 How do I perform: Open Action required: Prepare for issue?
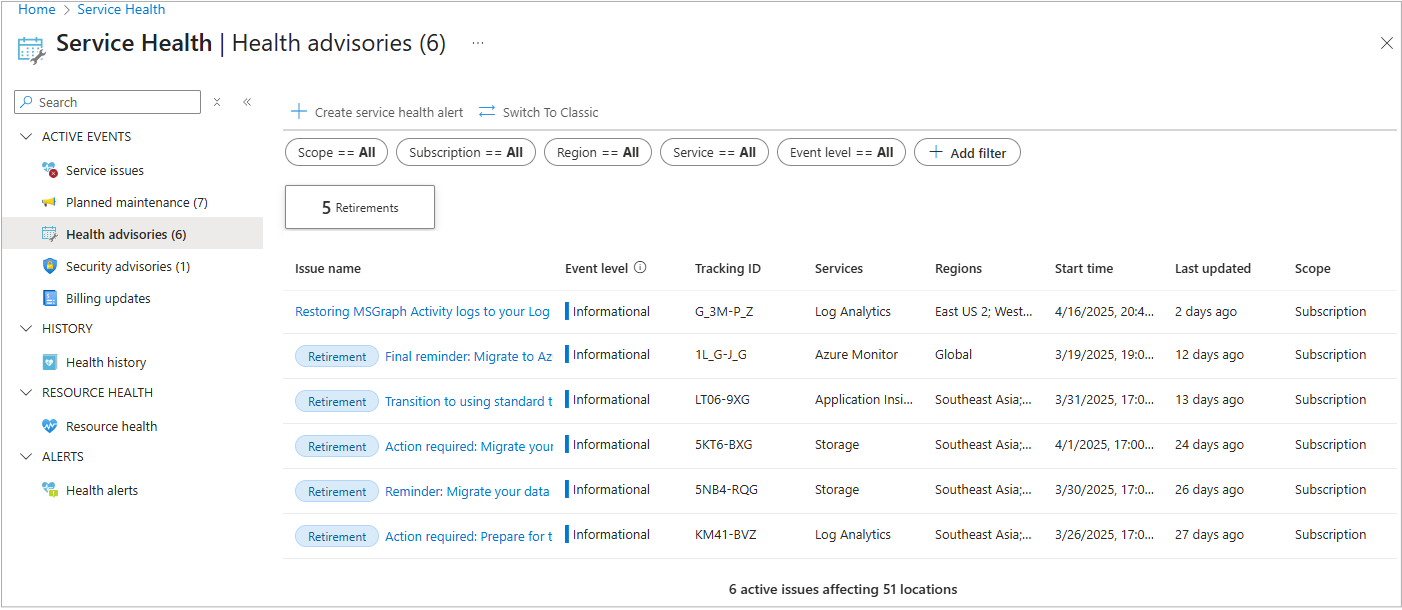(468, 536)
